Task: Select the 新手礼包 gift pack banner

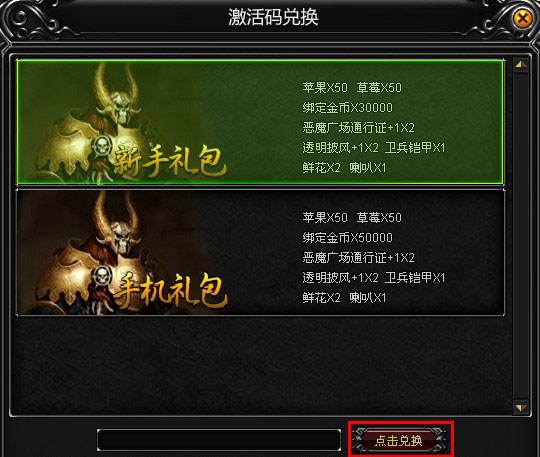Action: pyautogui.click(x=260, y=122)
